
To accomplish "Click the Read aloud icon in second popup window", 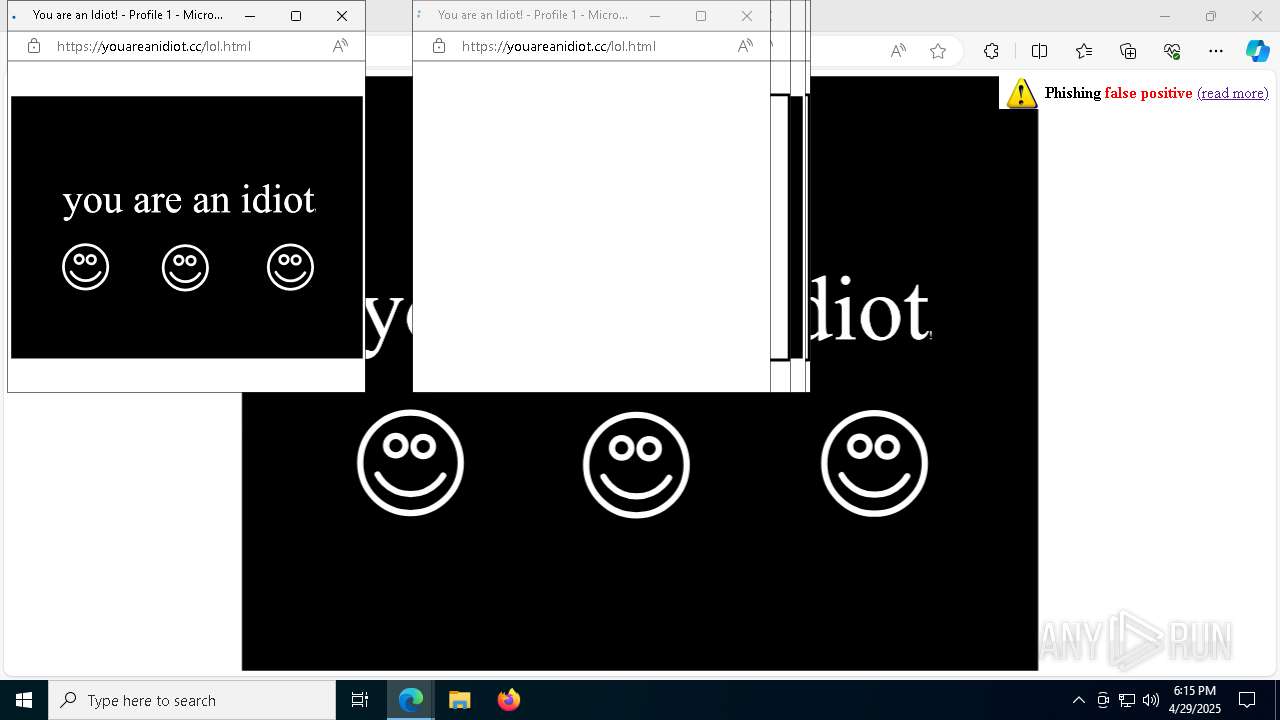I will click(x=745, y=46).
